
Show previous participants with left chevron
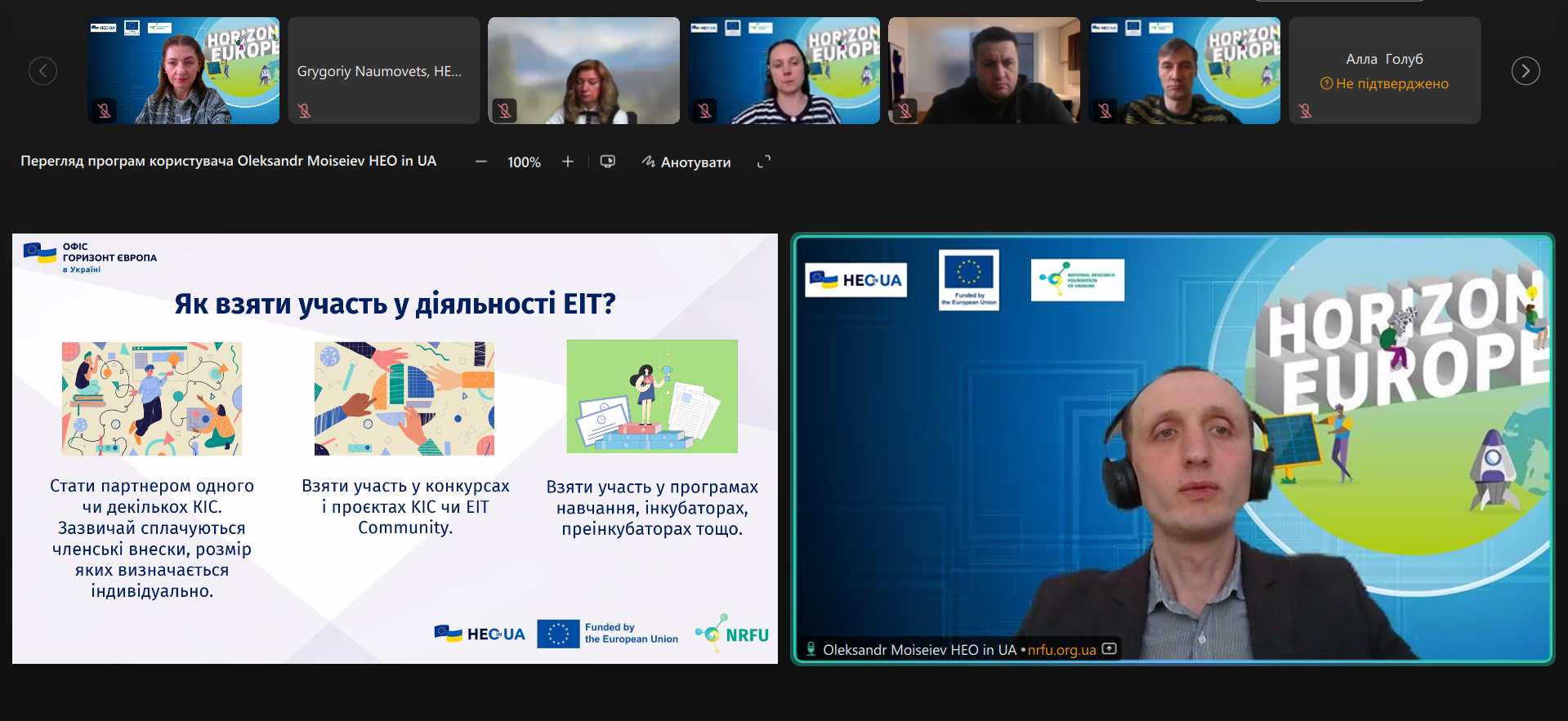click(42, 71)
